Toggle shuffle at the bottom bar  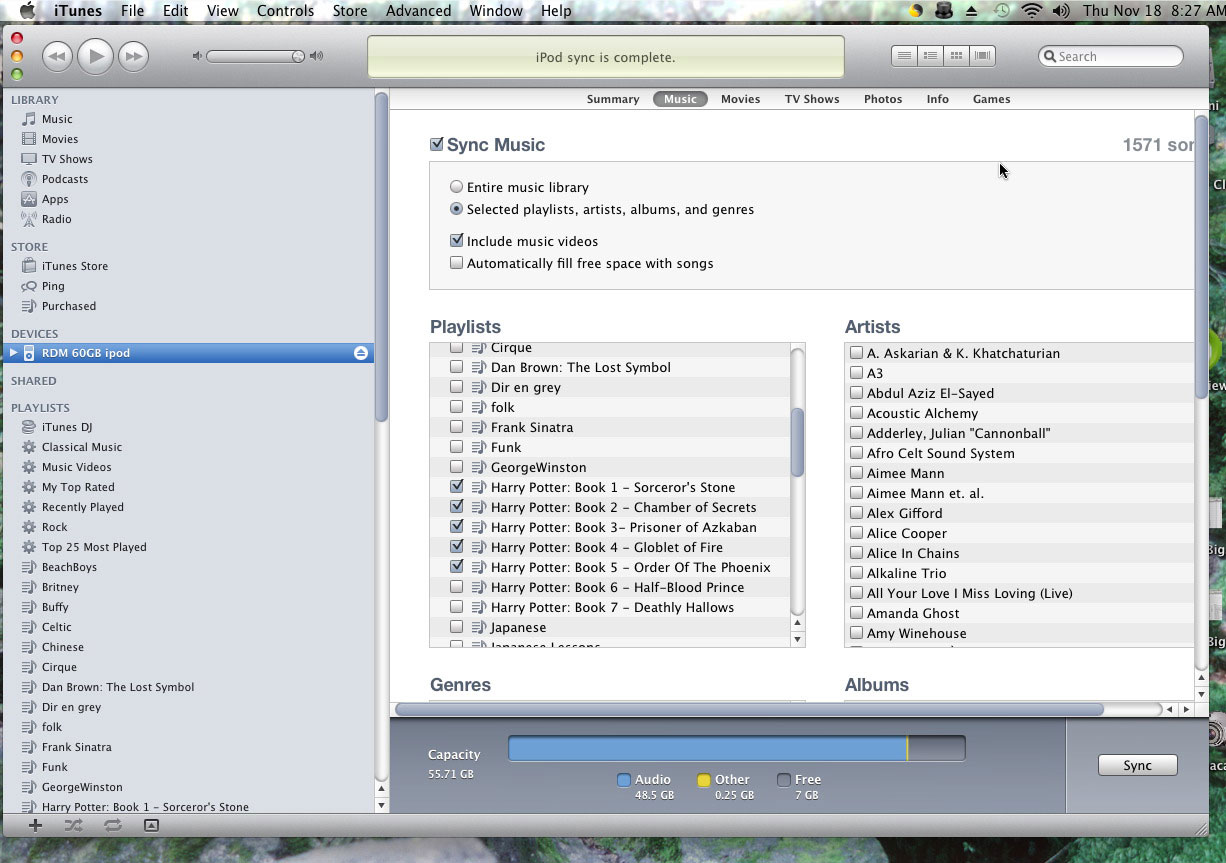click(73, 825)
